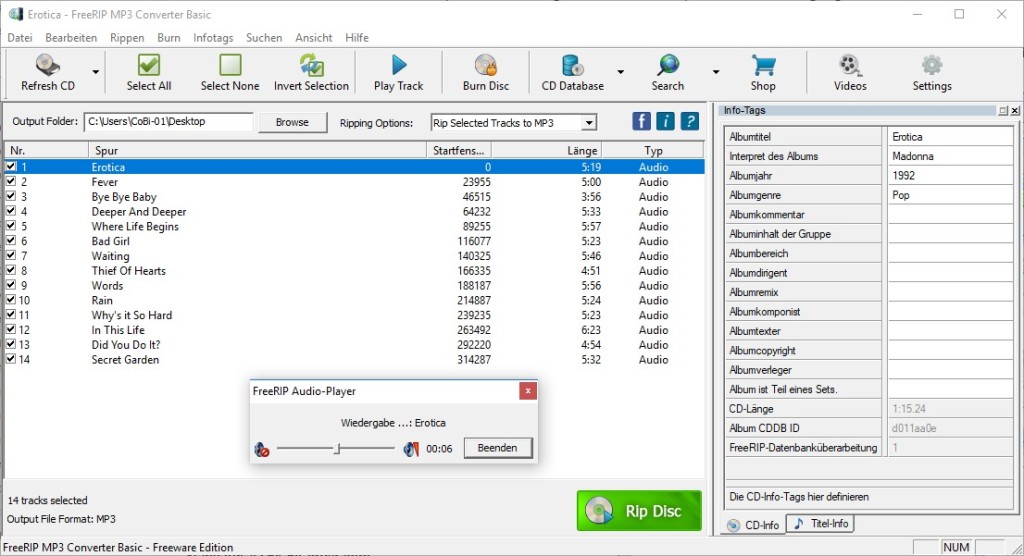Click the Output Folder path field

coord(168,122)
